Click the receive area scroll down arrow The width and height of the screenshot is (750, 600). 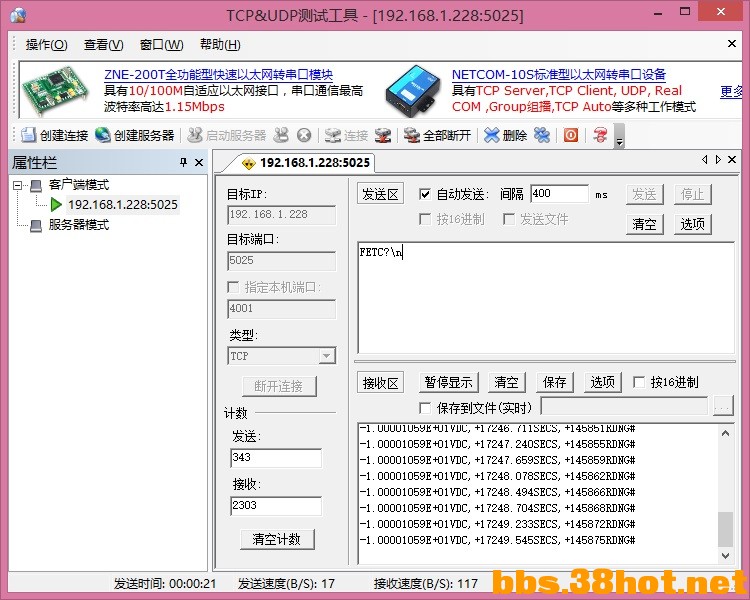point(726,556)
